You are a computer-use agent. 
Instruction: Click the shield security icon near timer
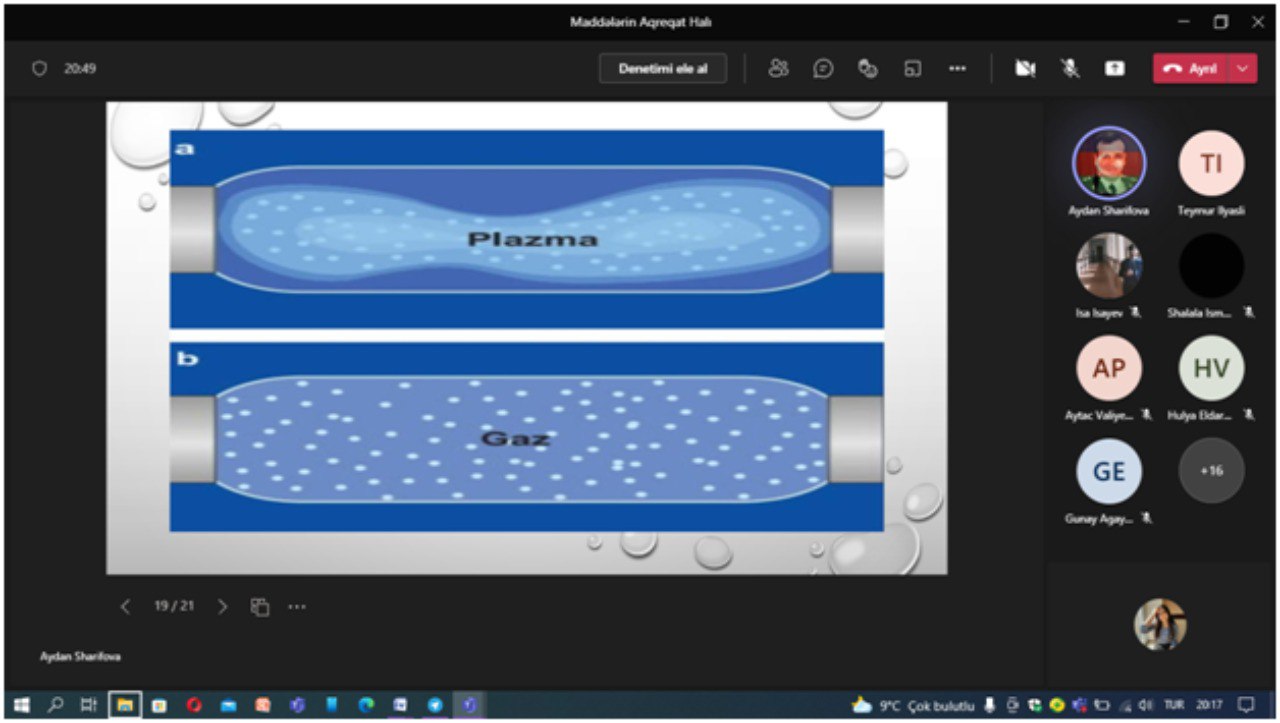[40, 69]
